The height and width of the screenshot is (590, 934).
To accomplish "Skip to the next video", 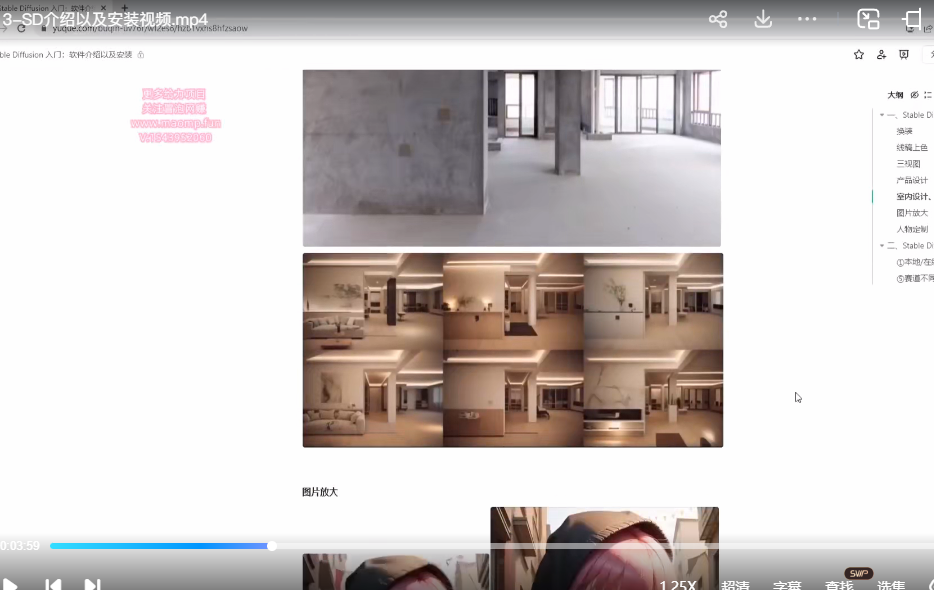I will click(92, 585).
